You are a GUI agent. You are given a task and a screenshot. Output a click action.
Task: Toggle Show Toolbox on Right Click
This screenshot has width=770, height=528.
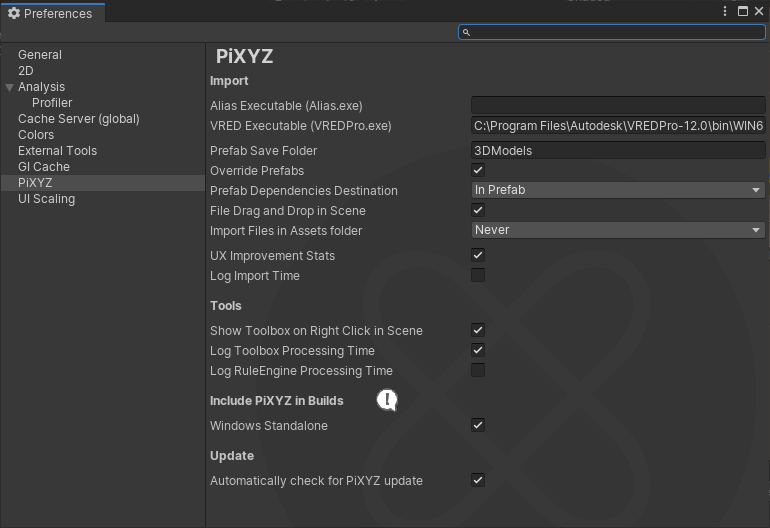[478, 330]
